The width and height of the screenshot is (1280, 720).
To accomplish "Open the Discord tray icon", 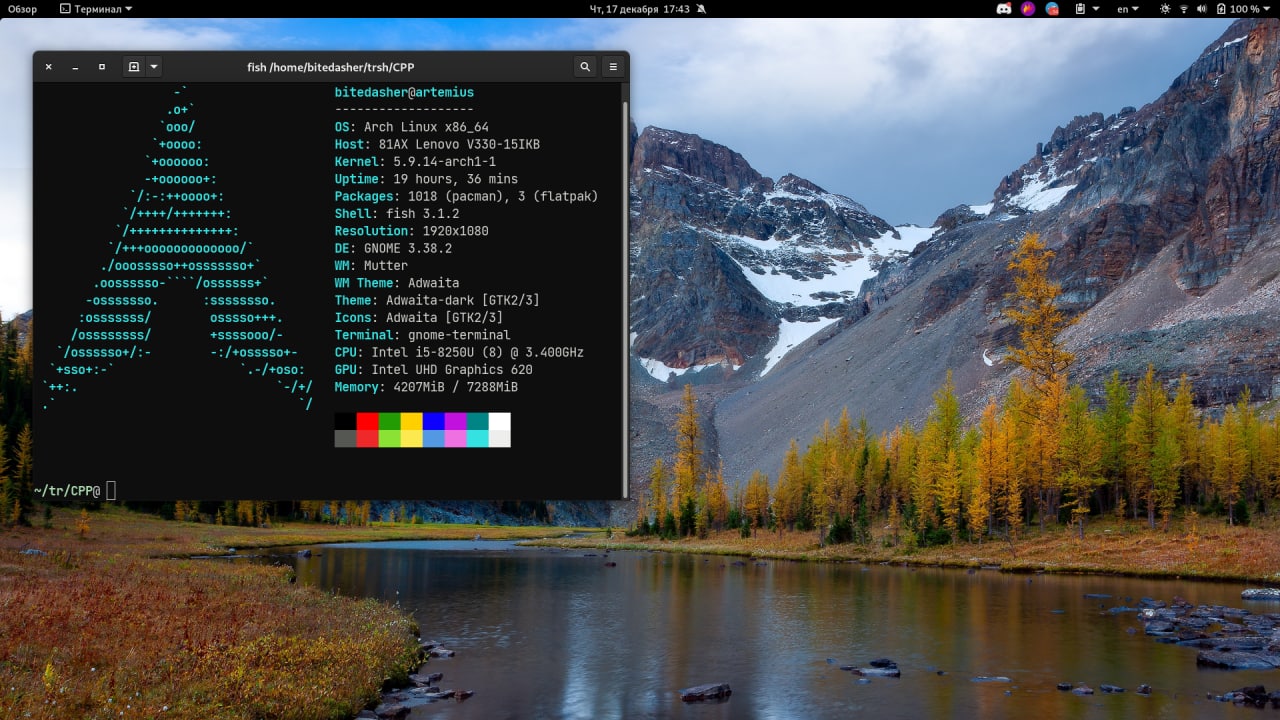I will pos(1004,9).
